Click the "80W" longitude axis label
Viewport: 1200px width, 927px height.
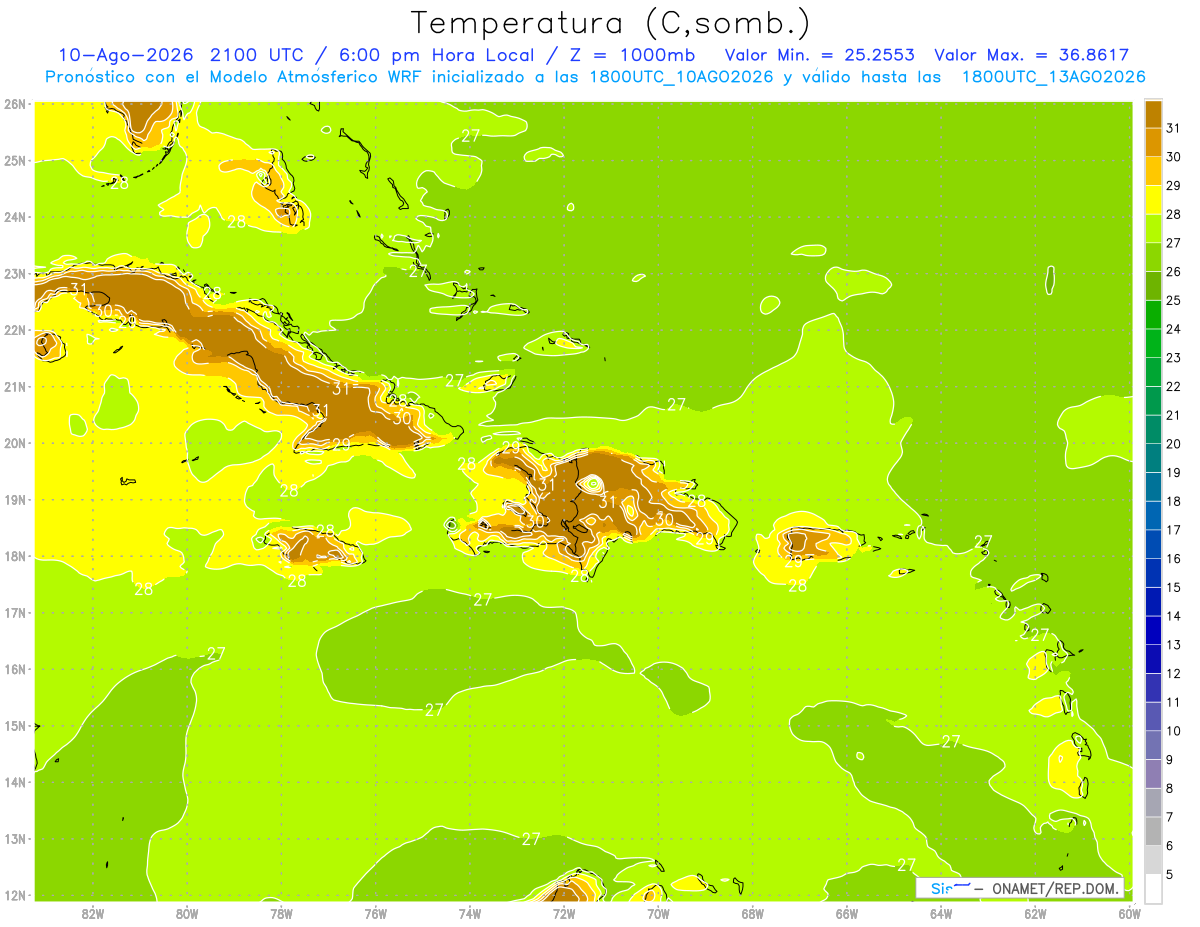click(x=187, y=913)
